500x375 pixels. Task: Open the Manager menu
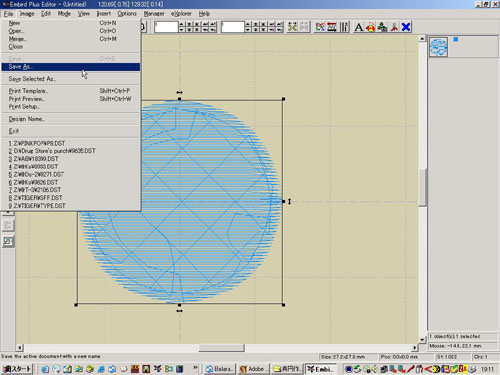click(x=154, y=14)
